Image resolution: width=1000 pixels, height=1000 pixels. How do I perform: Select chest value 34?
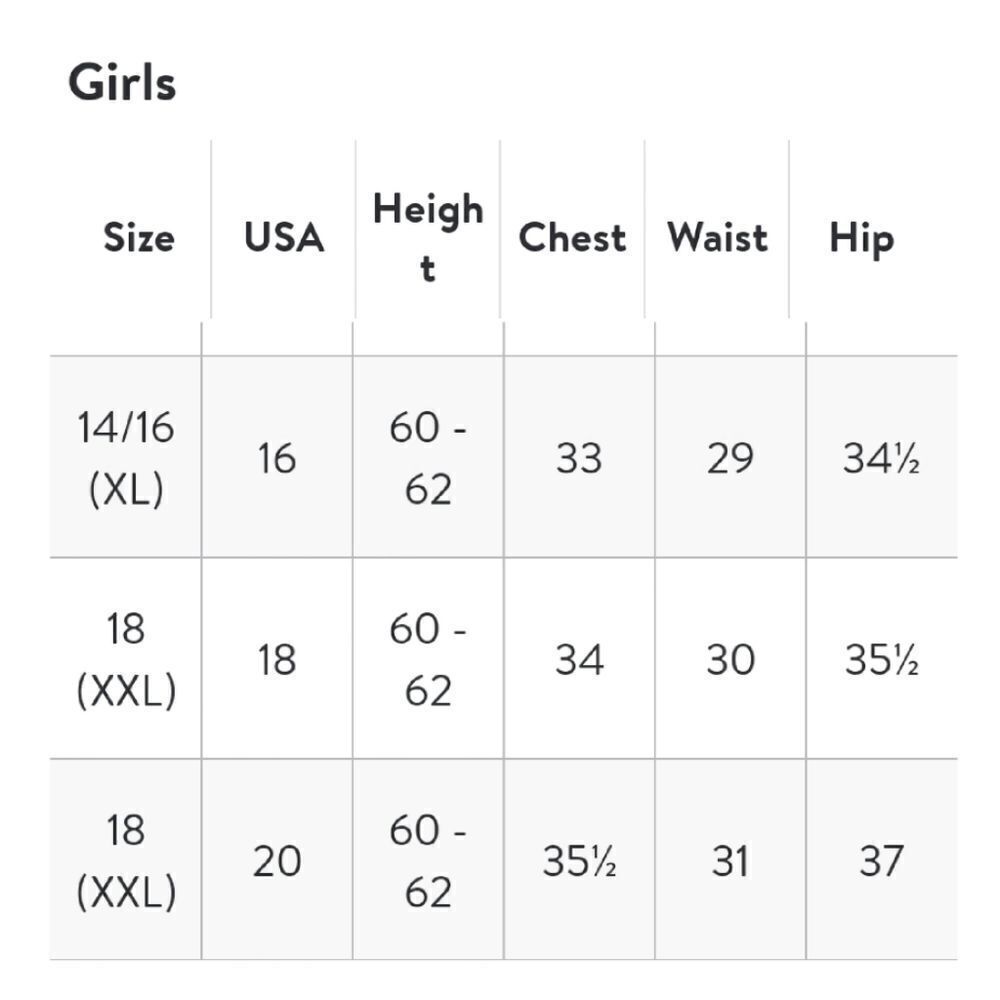(x=579, y=659)
